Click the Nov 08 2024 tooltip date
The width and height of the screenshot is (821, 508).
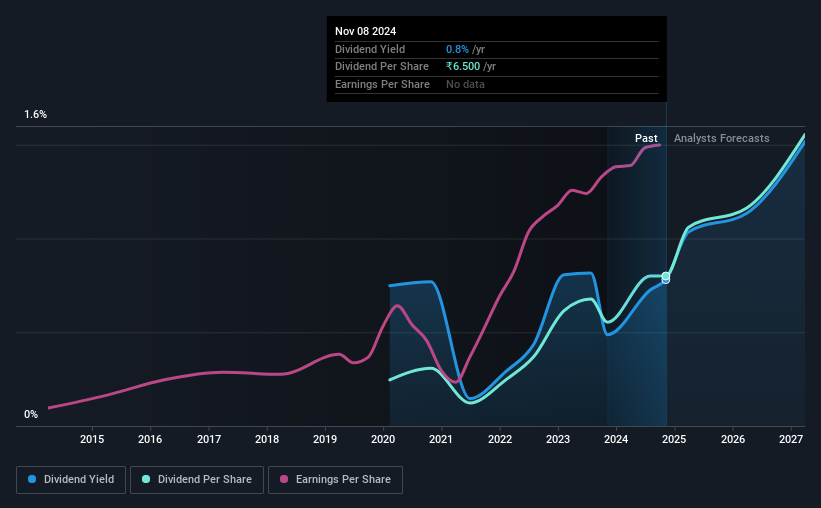coord(365,31)
